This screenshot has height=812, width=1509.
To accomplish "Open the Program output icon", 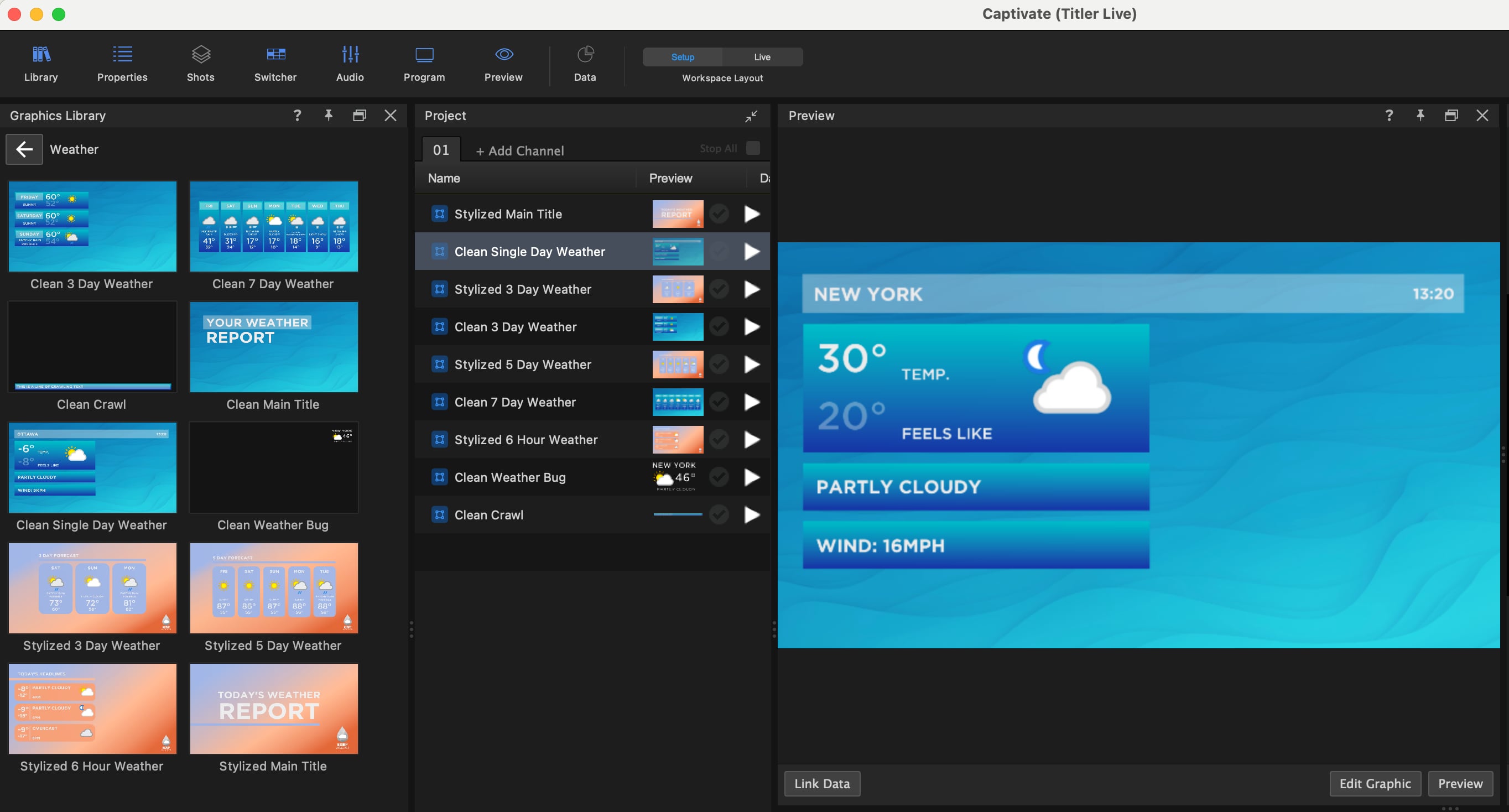I will [x=424, y=64].
